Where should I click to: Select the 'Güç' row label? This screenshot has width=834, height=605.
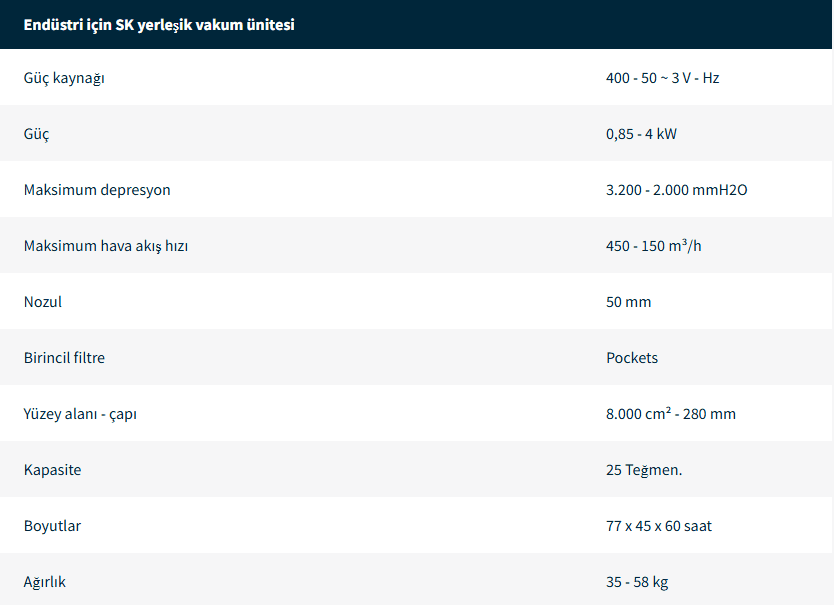[x=37, y=134]
